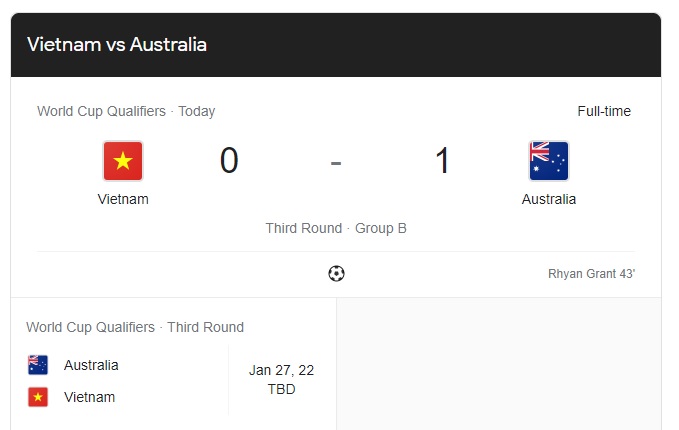Click the large Australia flag icon

[x=549, y=161]
